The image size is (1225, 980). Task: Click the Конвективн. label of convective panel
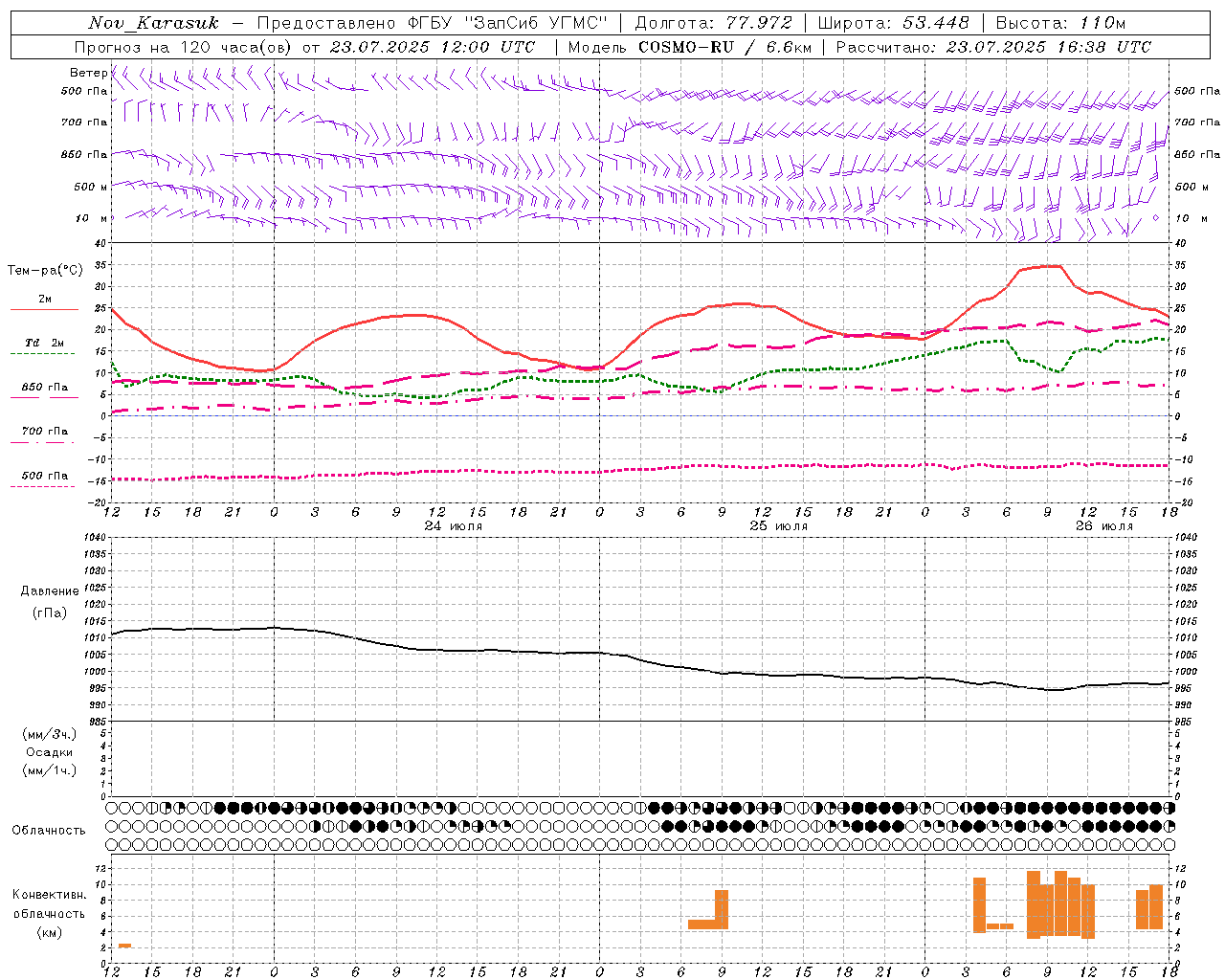(50, 895)
